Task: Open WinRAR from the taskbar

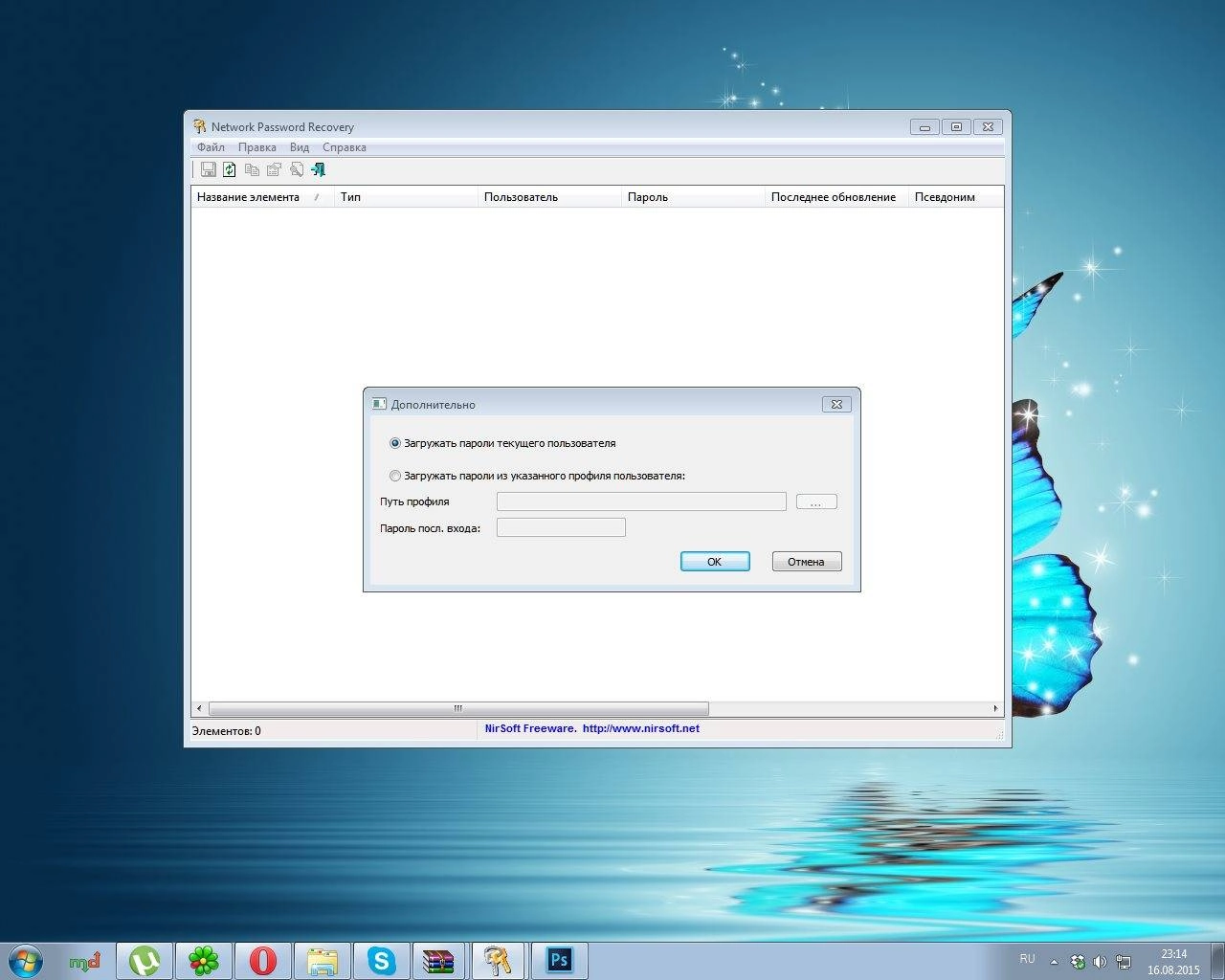Action: pos(439,961)
